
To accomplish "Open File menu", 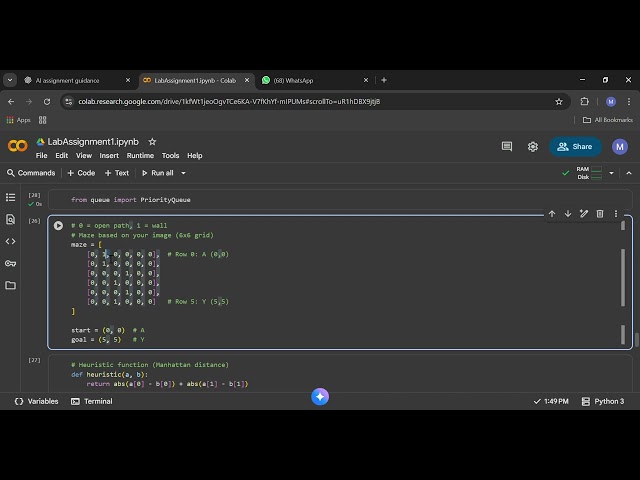I will (41, 156).
